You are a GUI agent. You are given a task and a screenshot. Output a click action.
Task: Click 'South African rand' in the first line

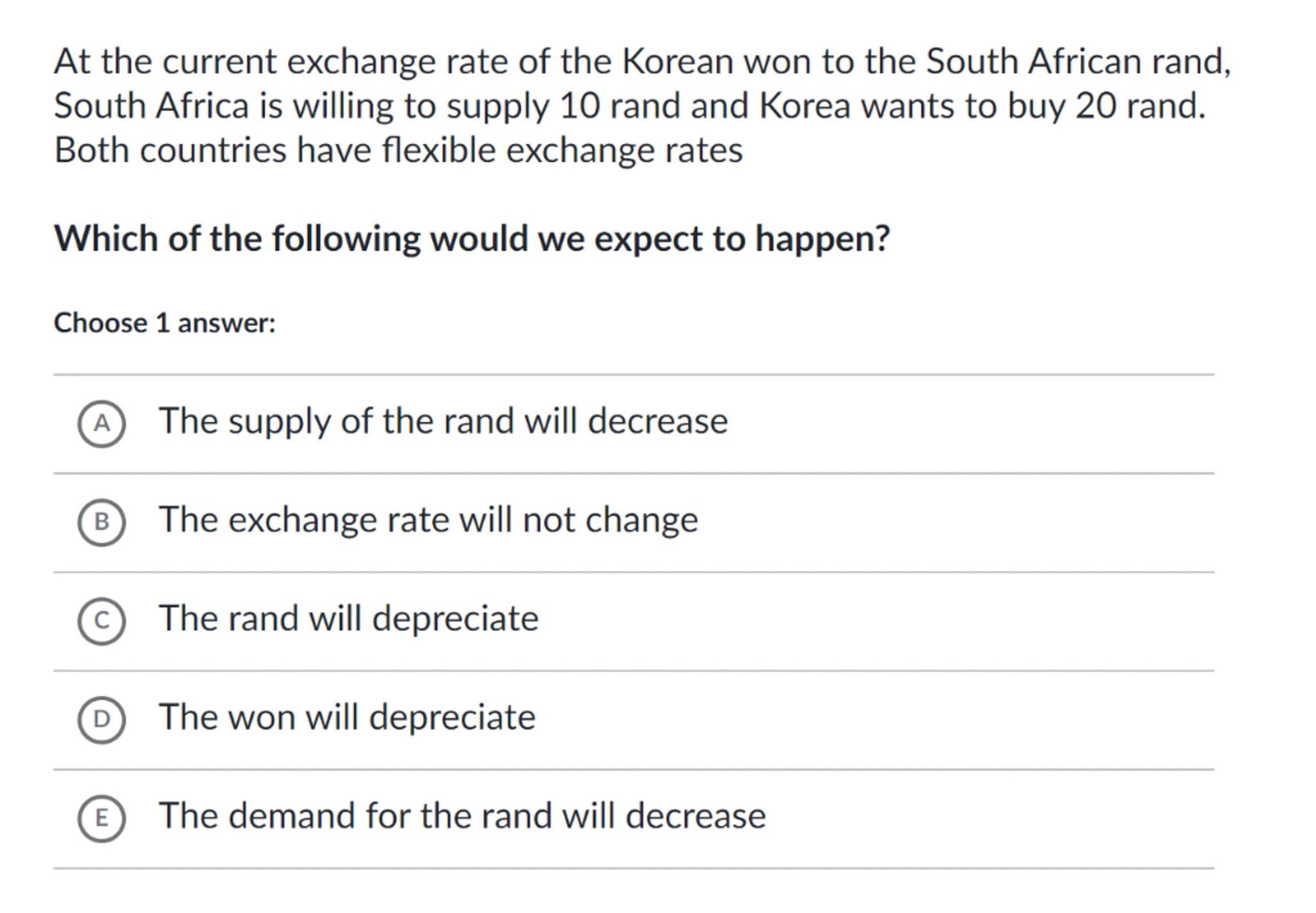(1077, 62)
